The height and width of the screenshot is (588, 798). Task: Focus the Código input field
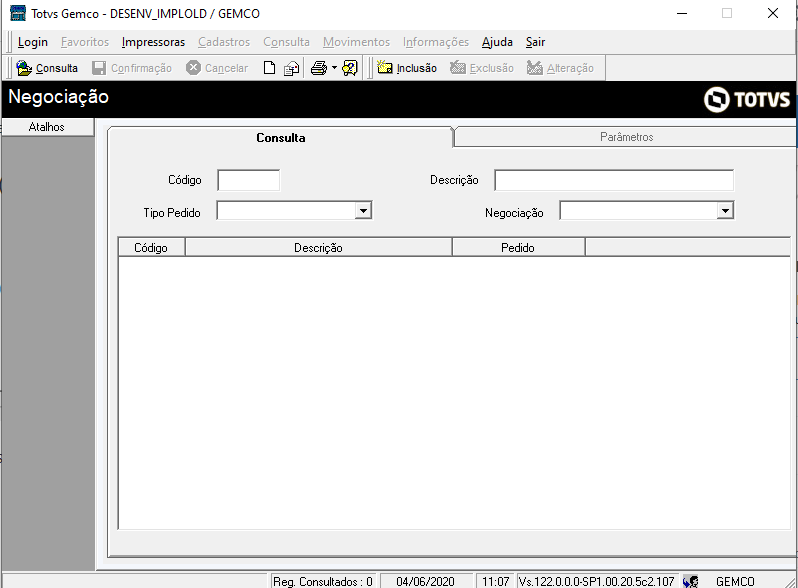click(x=248, y=180)
